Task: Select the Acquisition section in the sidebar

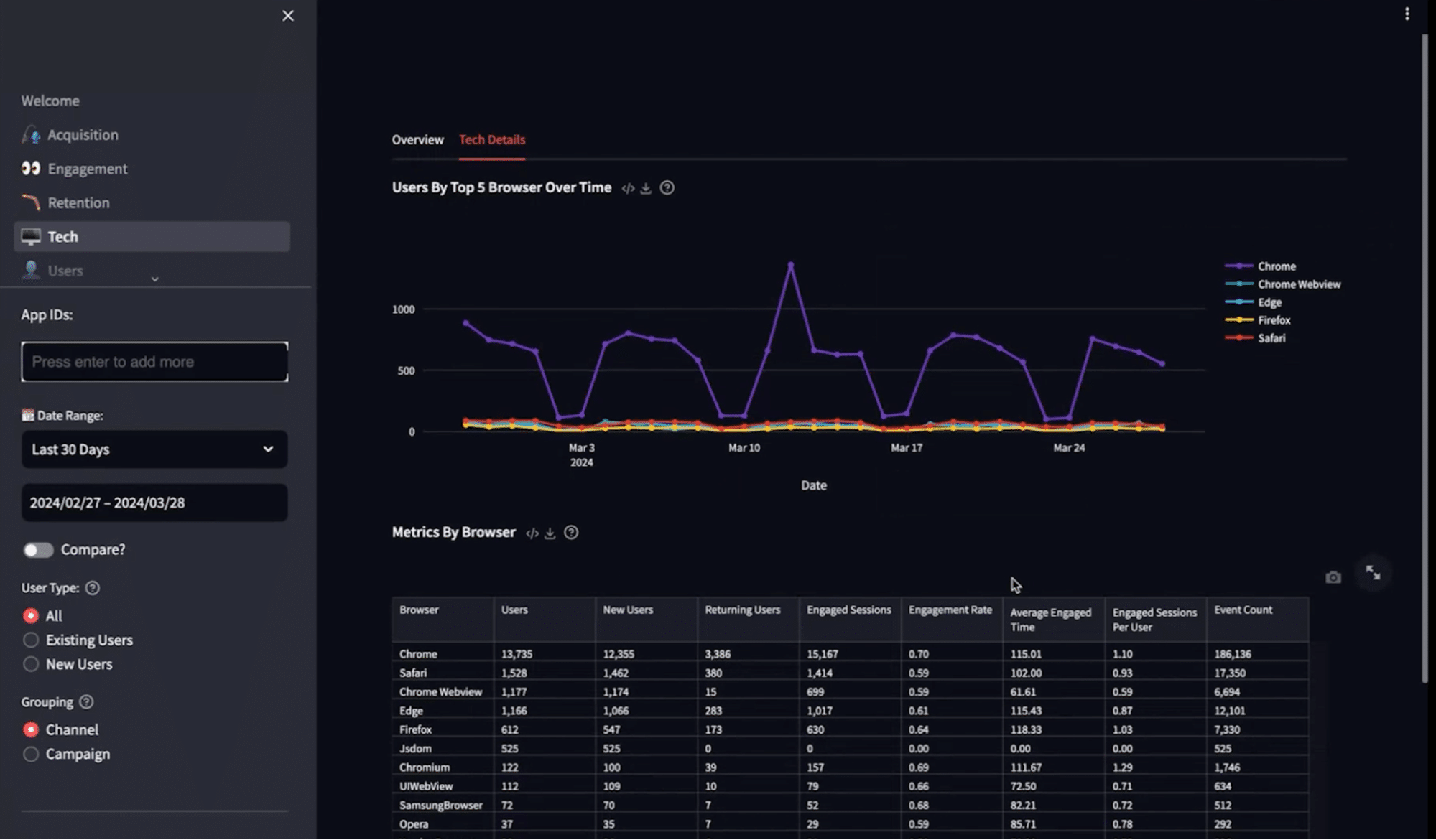Action: [x=82, y=134]
